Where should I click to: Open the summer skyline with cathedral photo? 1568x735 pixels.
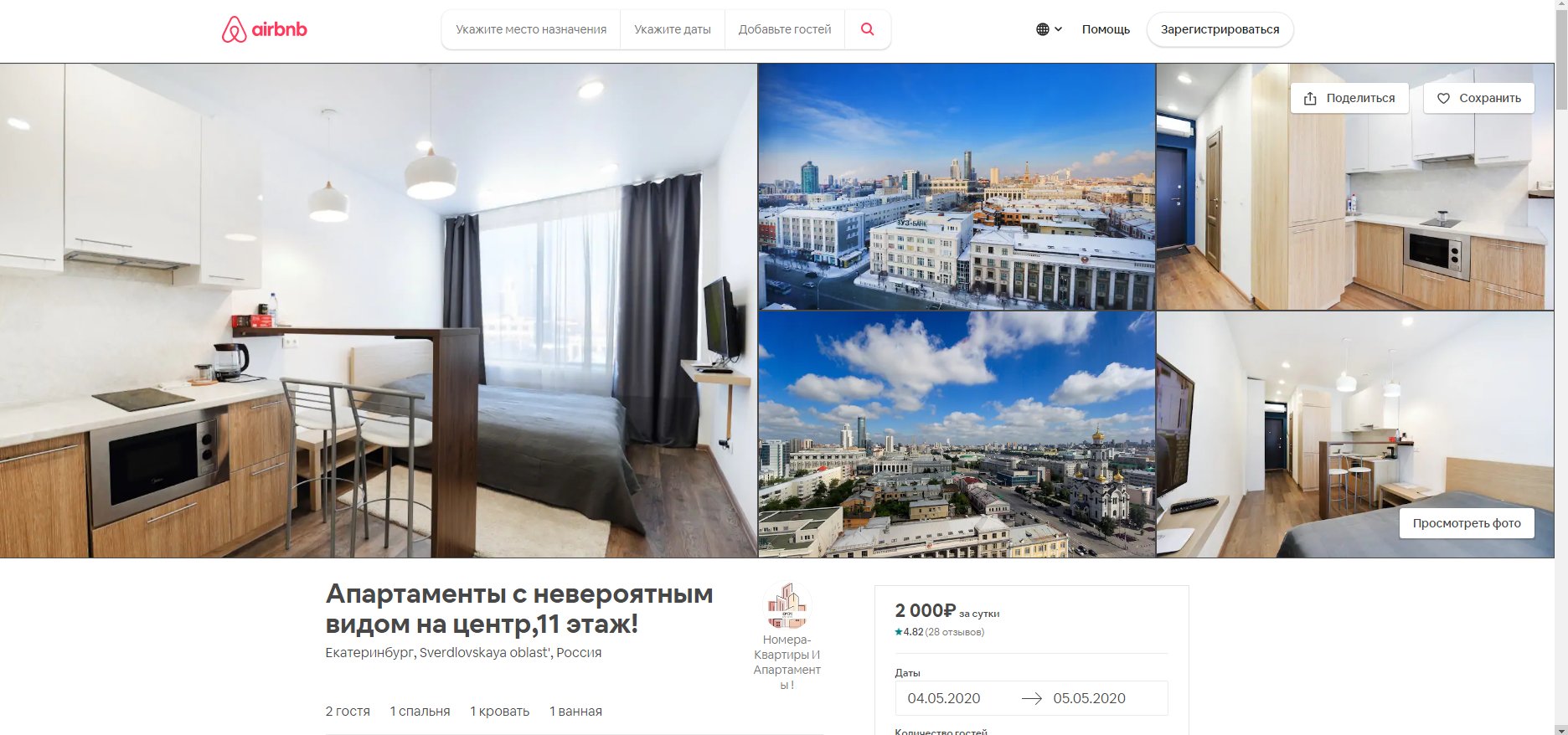(957, 434)
